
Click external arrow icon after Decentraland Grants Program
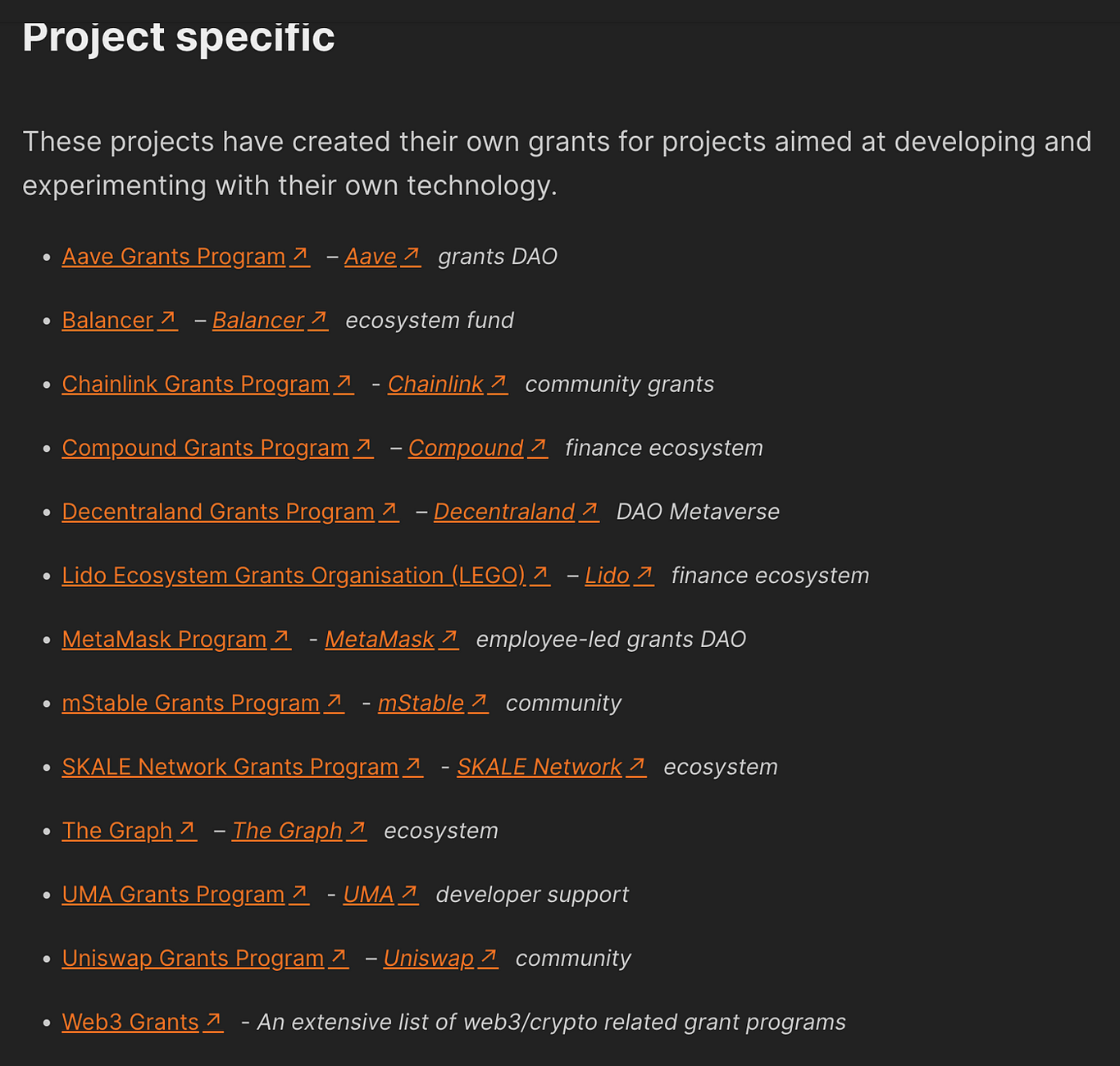point(389,510)
